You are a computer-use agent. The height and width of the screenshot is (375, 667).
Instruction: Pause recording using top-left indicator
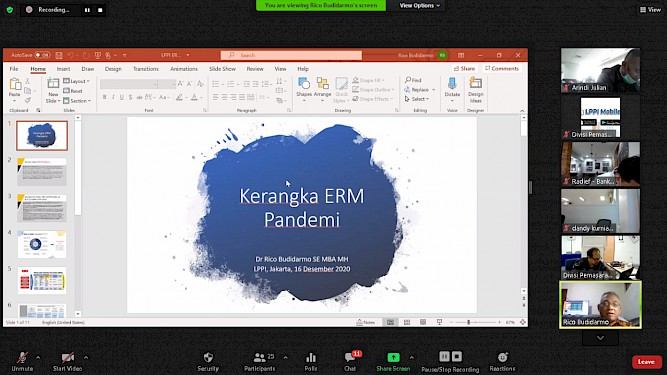(x=87, y=10)
